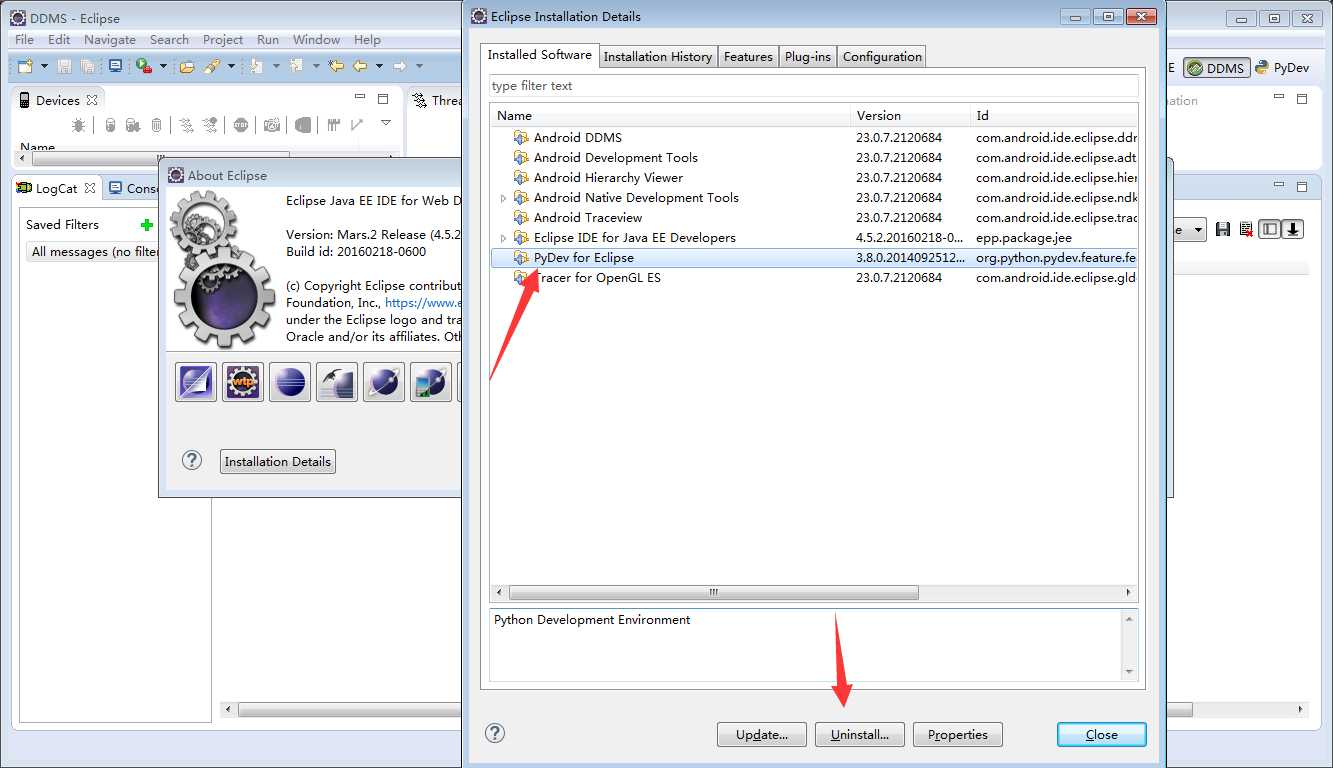Select the Android DDMS row

coord(813,138)
